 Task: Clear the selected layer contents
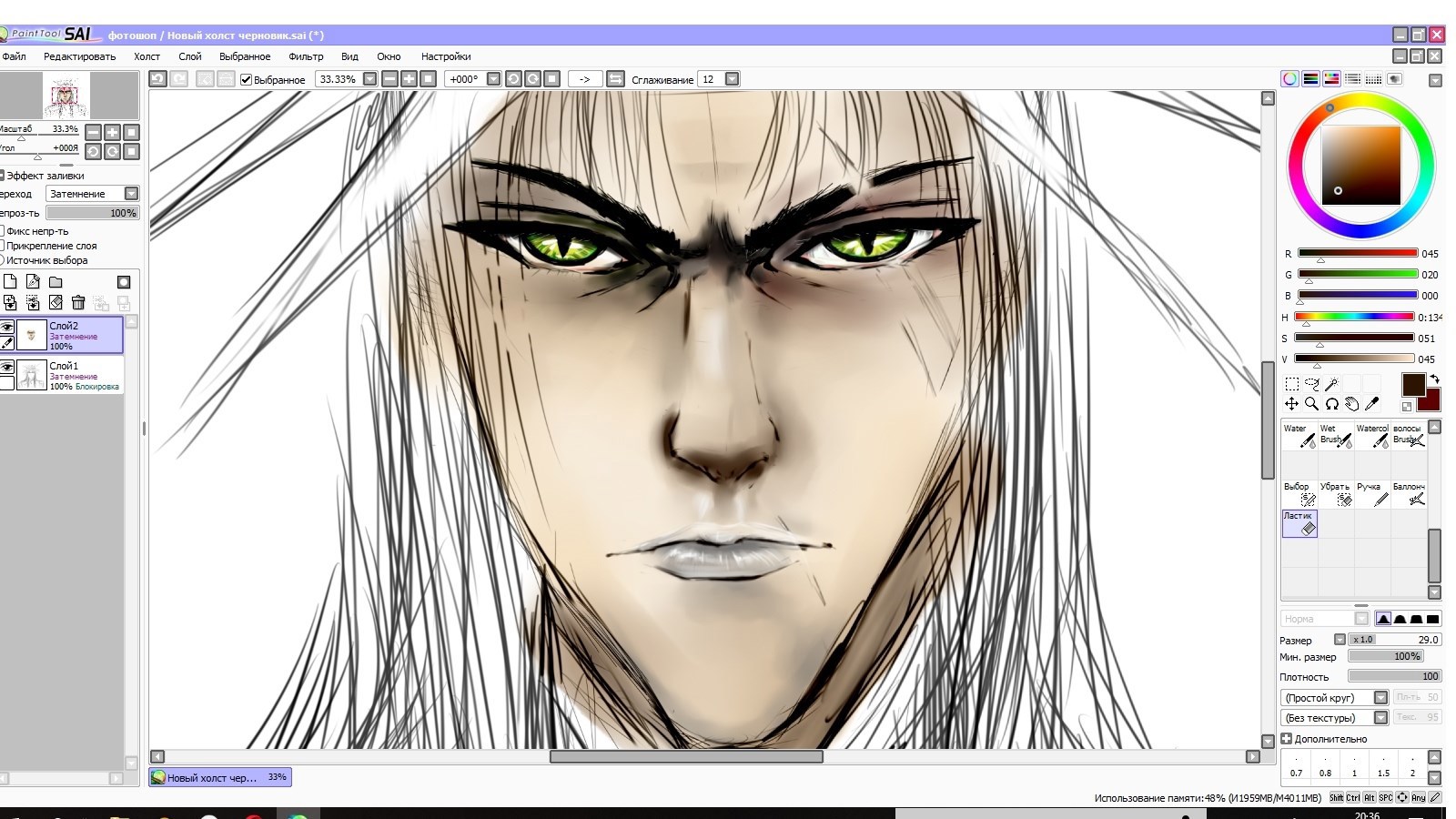pyautogui.click(x=56, y=302)
